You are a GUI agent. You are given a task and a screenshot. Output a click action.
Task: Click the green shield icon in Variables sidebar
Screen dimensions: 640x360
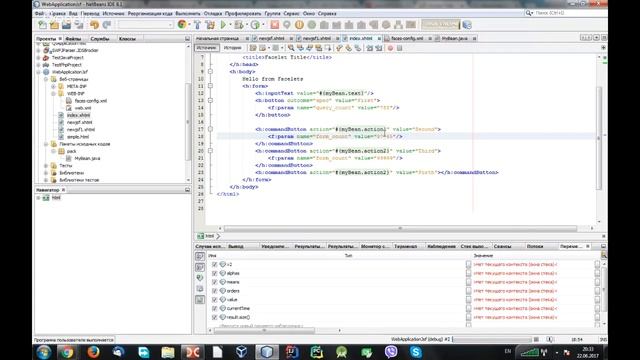200,278
